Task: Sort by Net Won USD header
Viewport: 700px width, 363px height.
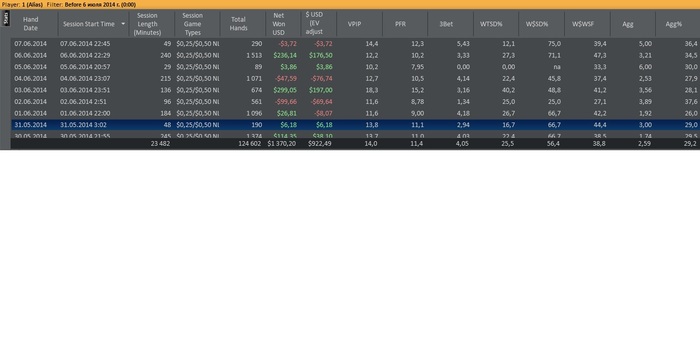Action: [279, 24]
